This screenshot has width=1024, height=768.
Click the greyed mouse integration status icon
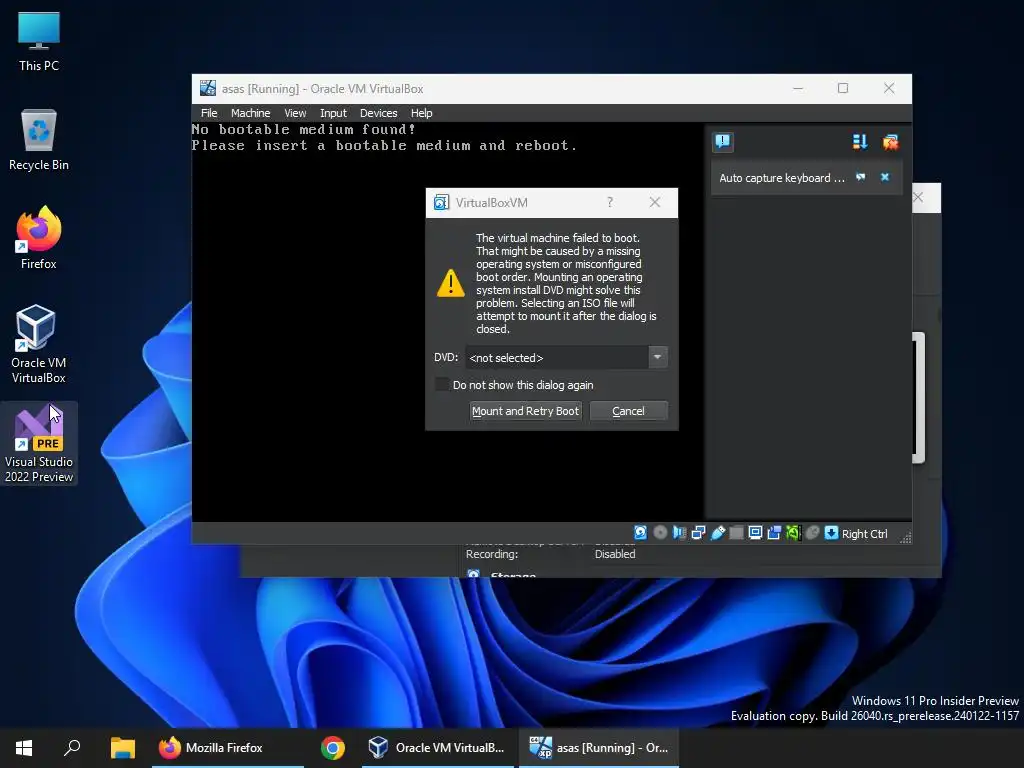tap(812, 533)
